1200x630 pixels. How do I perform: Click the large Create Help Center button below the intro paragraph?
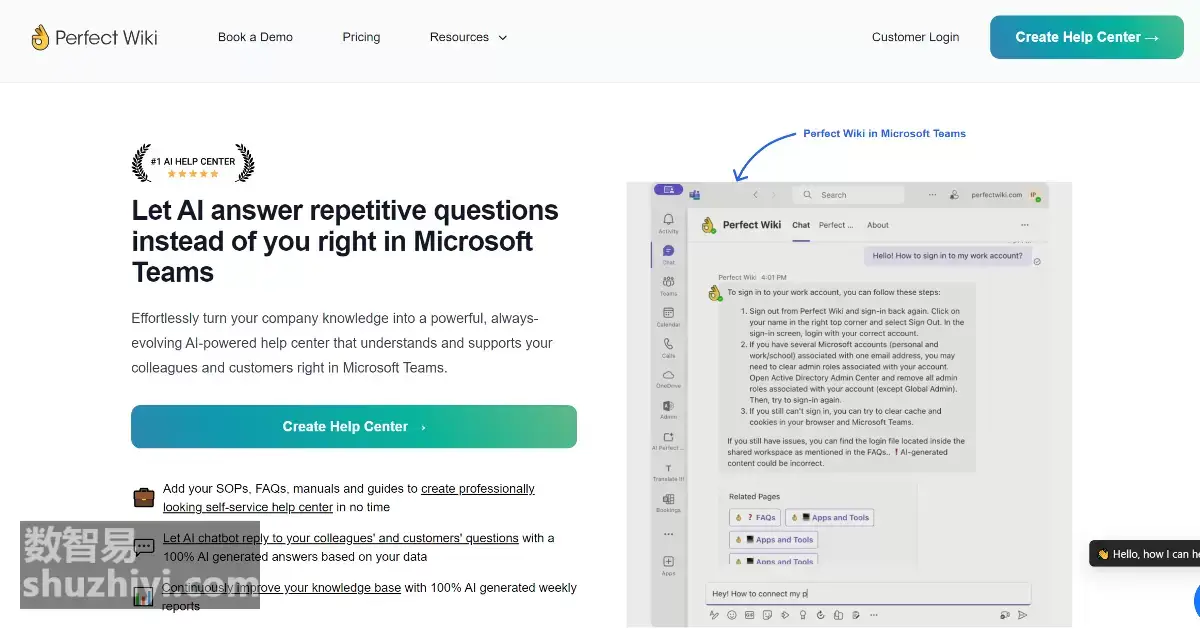pos(354,426)
